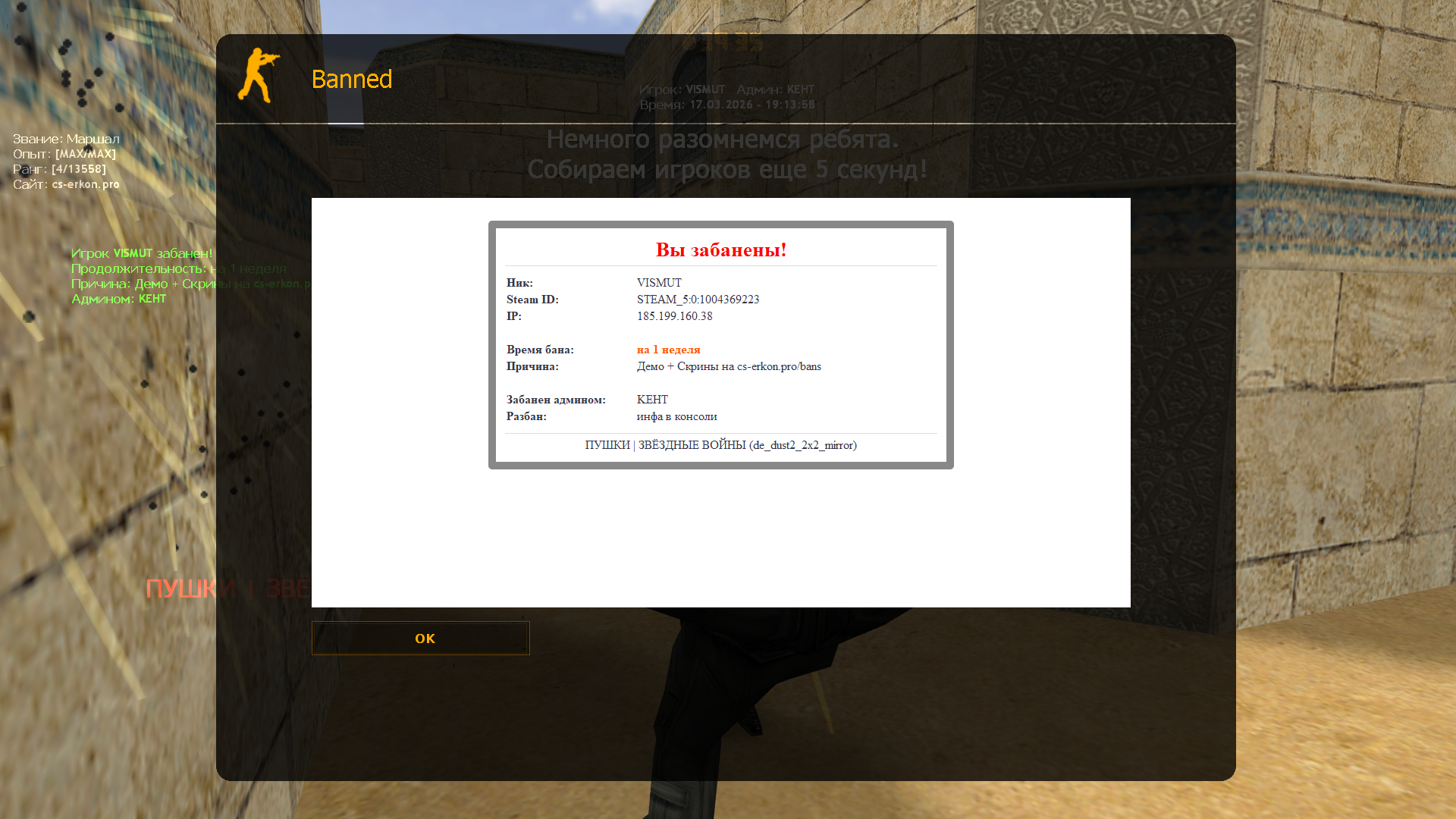Click the IP address 185.199.160.38

tap(674, 316)
